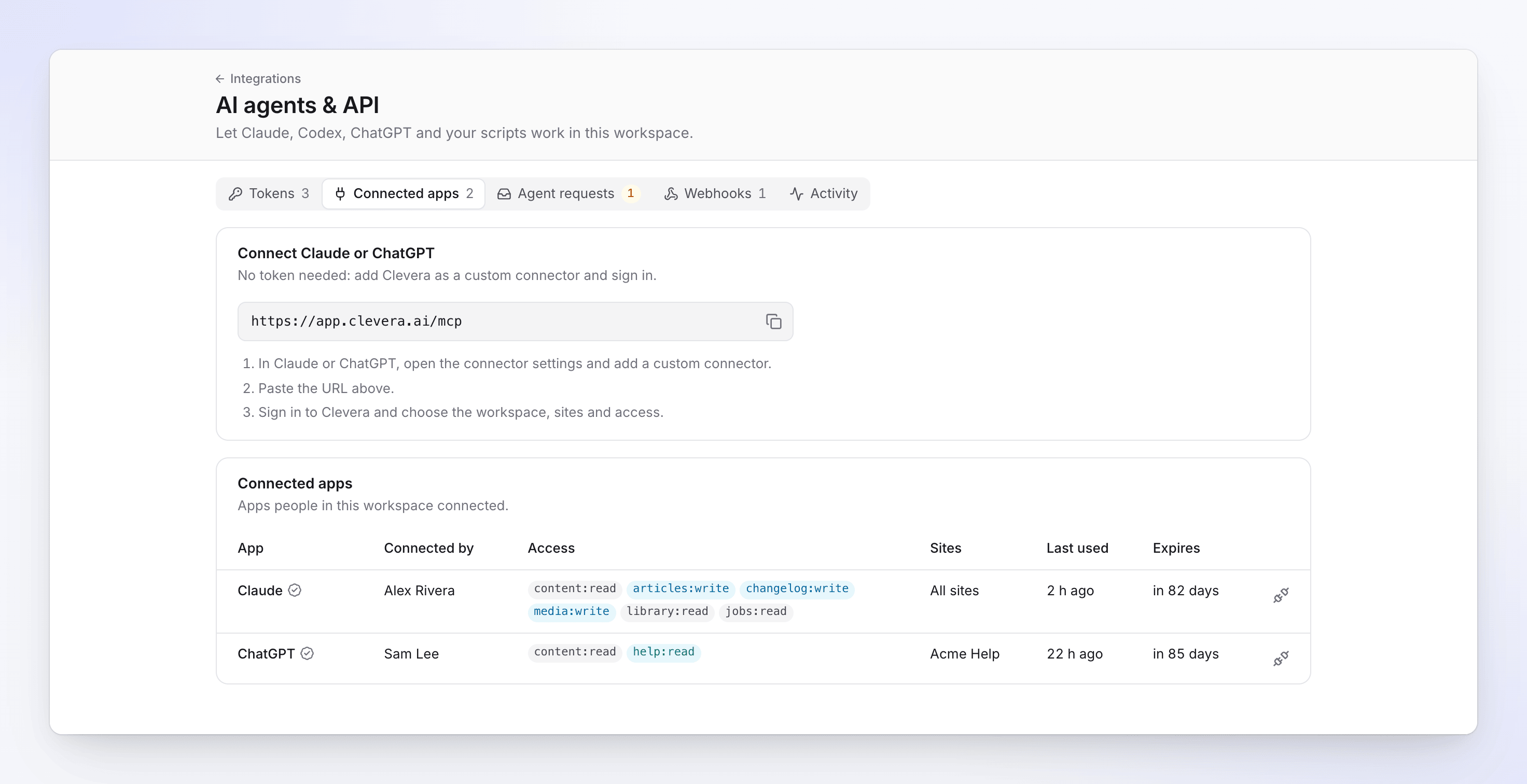Click the Access column header

point(551,548)
